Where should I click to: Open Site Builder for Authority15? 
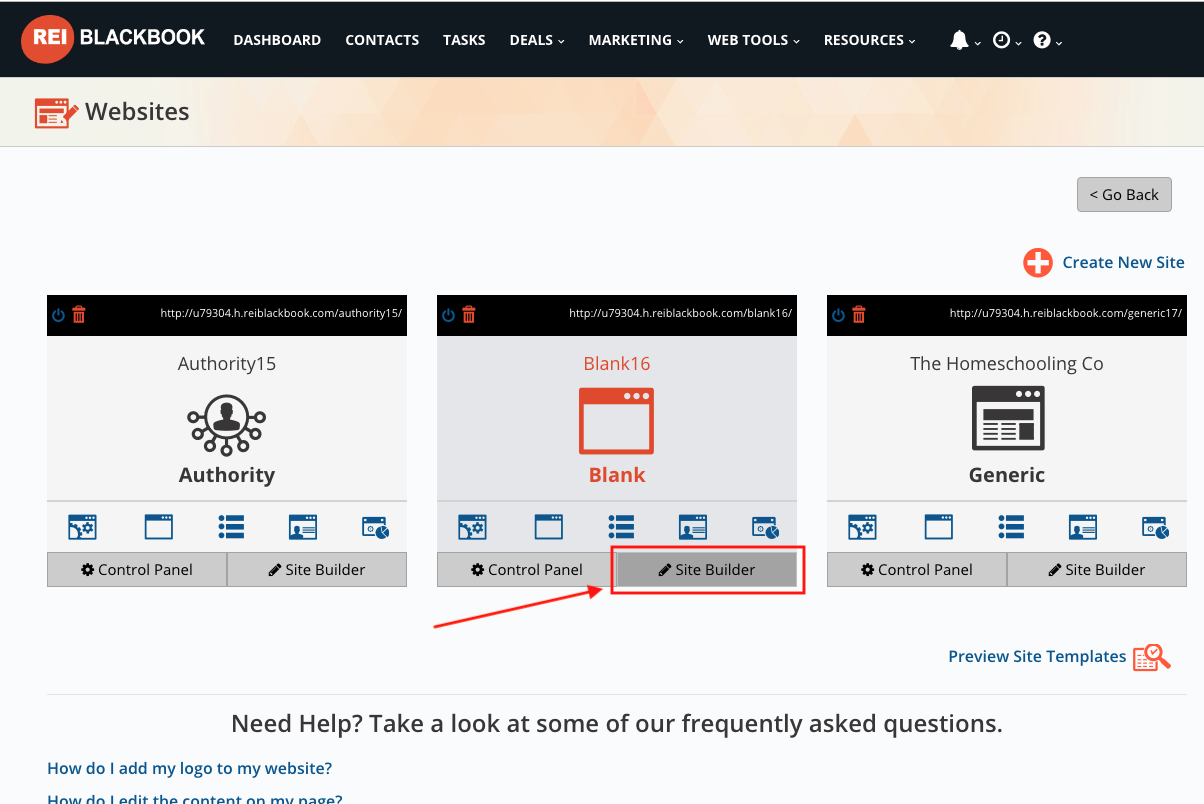tap(317, 570)
